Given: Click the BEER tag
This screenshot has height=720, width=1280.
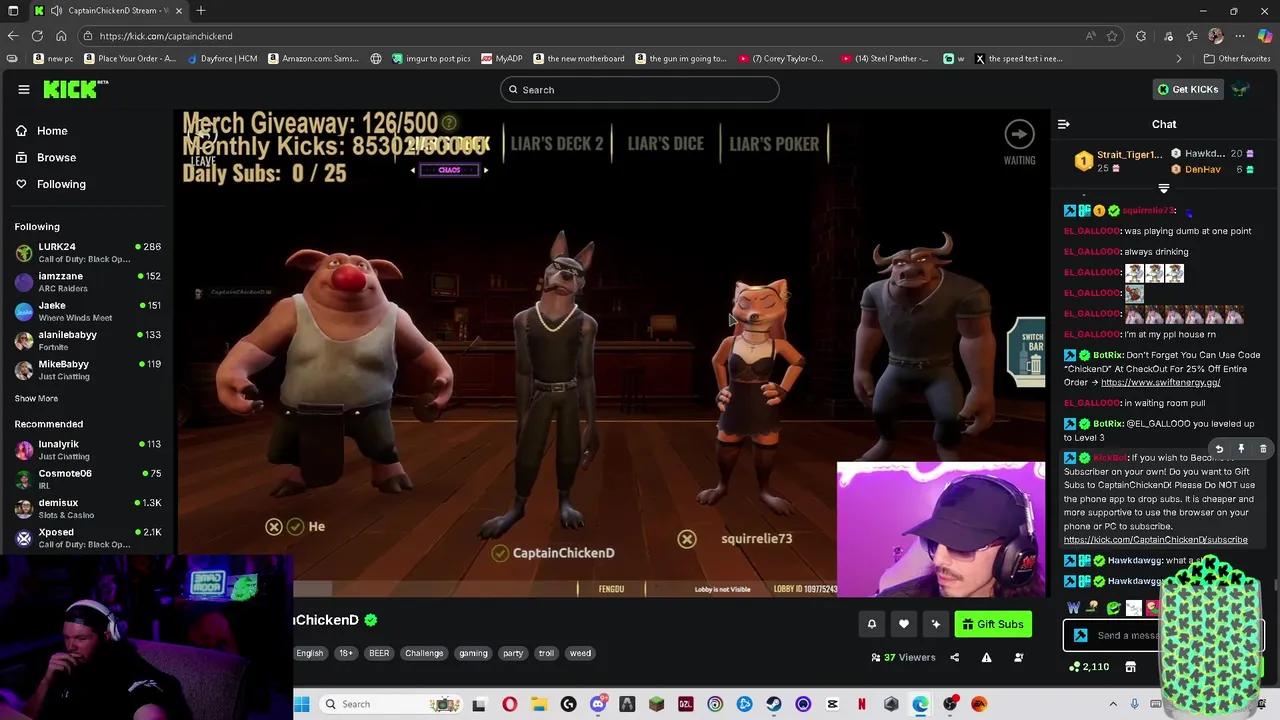Looking at the screenshot, I should coord(379,653).
